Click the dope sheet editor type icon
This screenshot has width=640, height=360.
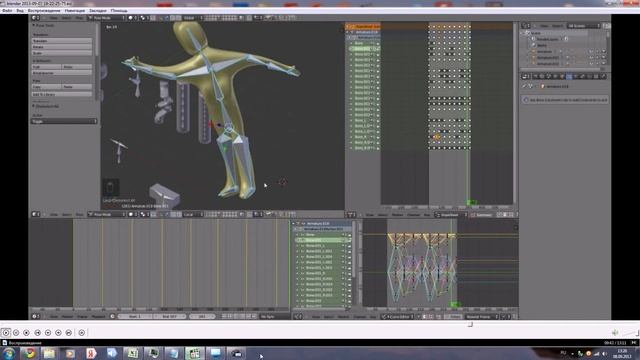point(350,215)
